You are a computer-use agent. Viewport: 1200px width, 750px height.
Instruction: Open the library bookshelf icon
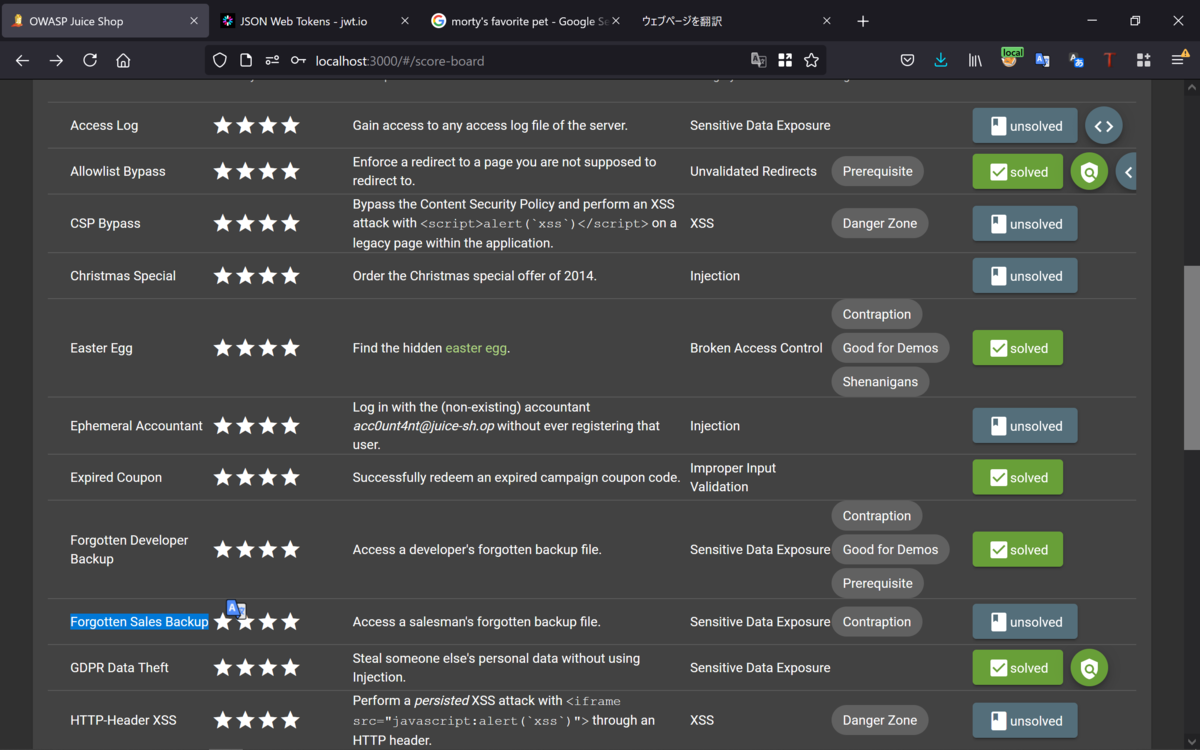(975, 60)
